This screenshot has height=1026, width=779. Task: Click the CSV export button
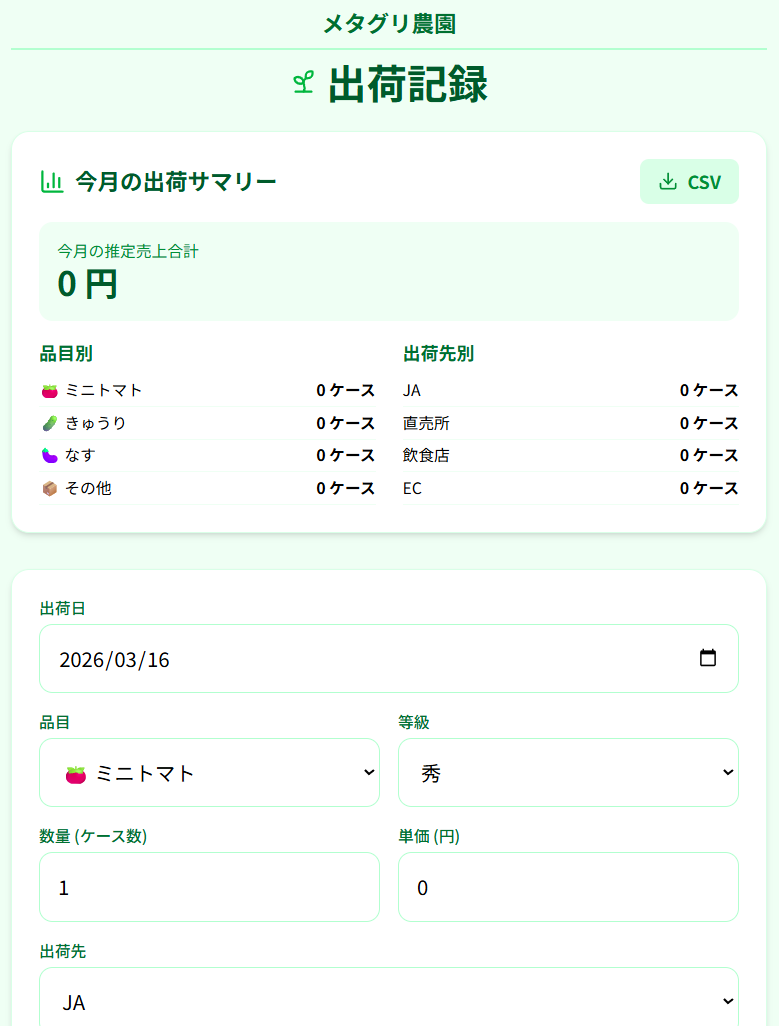pos(689,181)
